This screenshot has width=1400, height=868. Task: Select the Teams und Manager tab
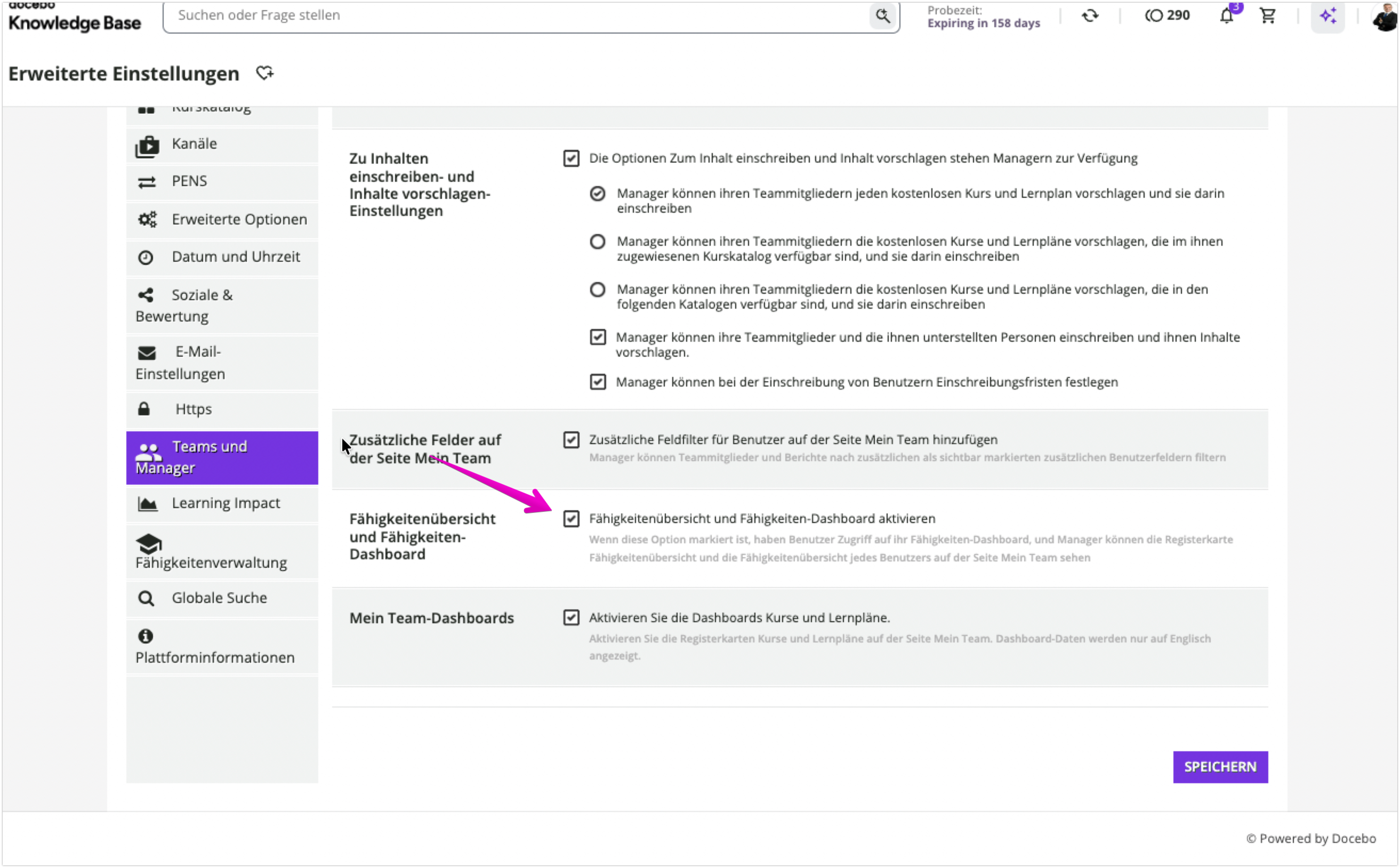[x=222, y=457]
